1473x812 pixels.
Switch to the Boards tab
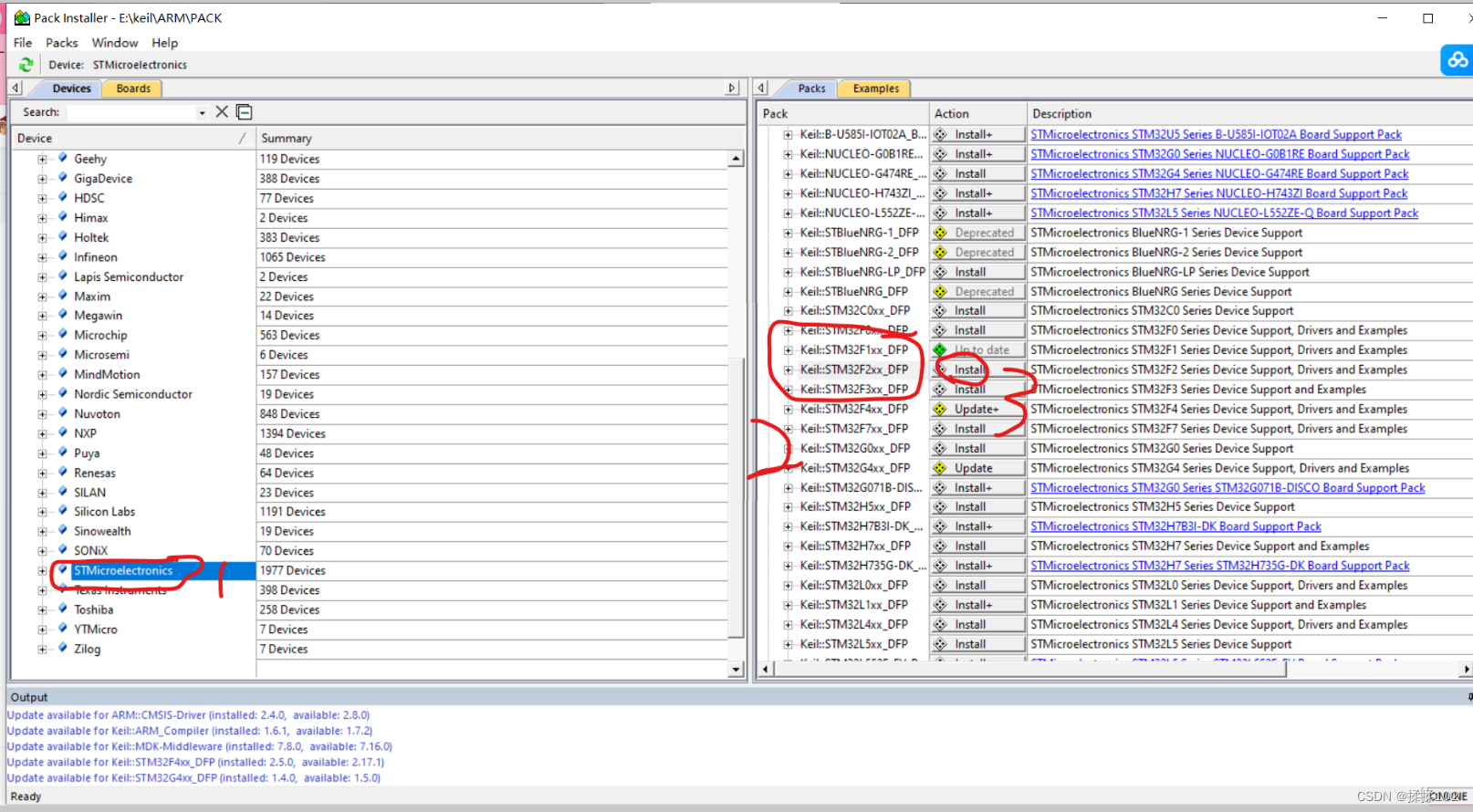pos(133,88)
